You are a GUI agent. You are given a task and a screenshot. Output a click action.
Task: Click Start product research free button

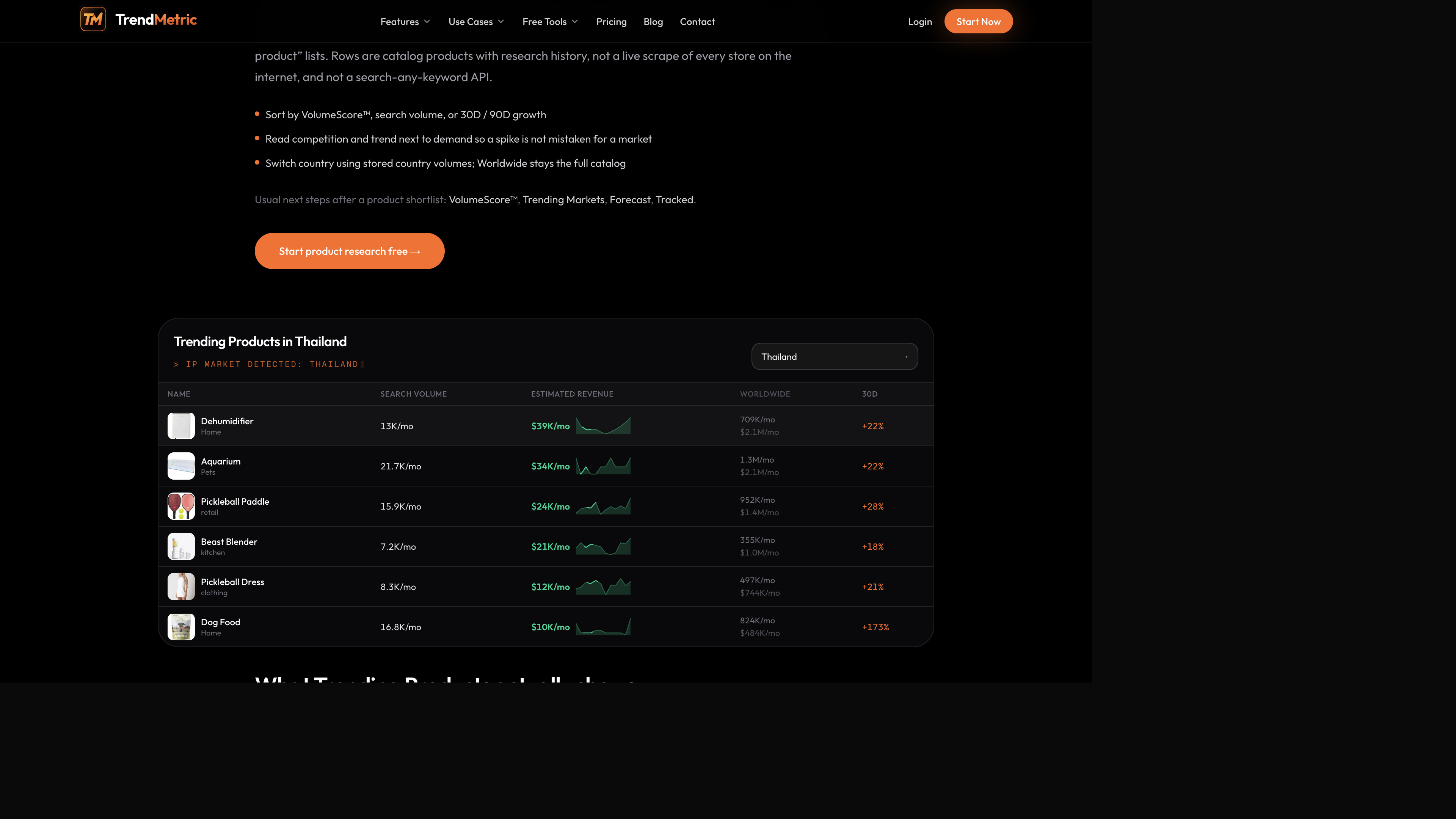[349, 251]
